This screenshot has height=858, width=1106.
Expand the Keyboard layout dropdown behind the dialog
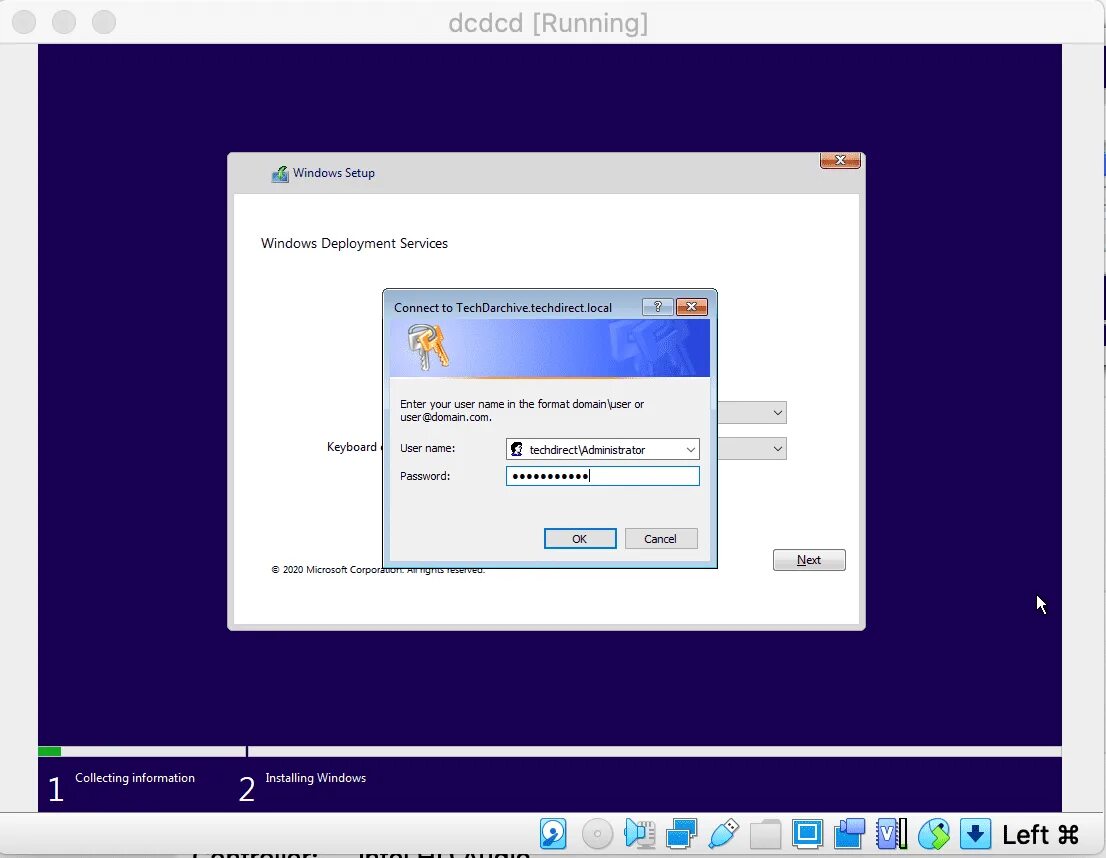pyautogui.click(x=777, y=448)
